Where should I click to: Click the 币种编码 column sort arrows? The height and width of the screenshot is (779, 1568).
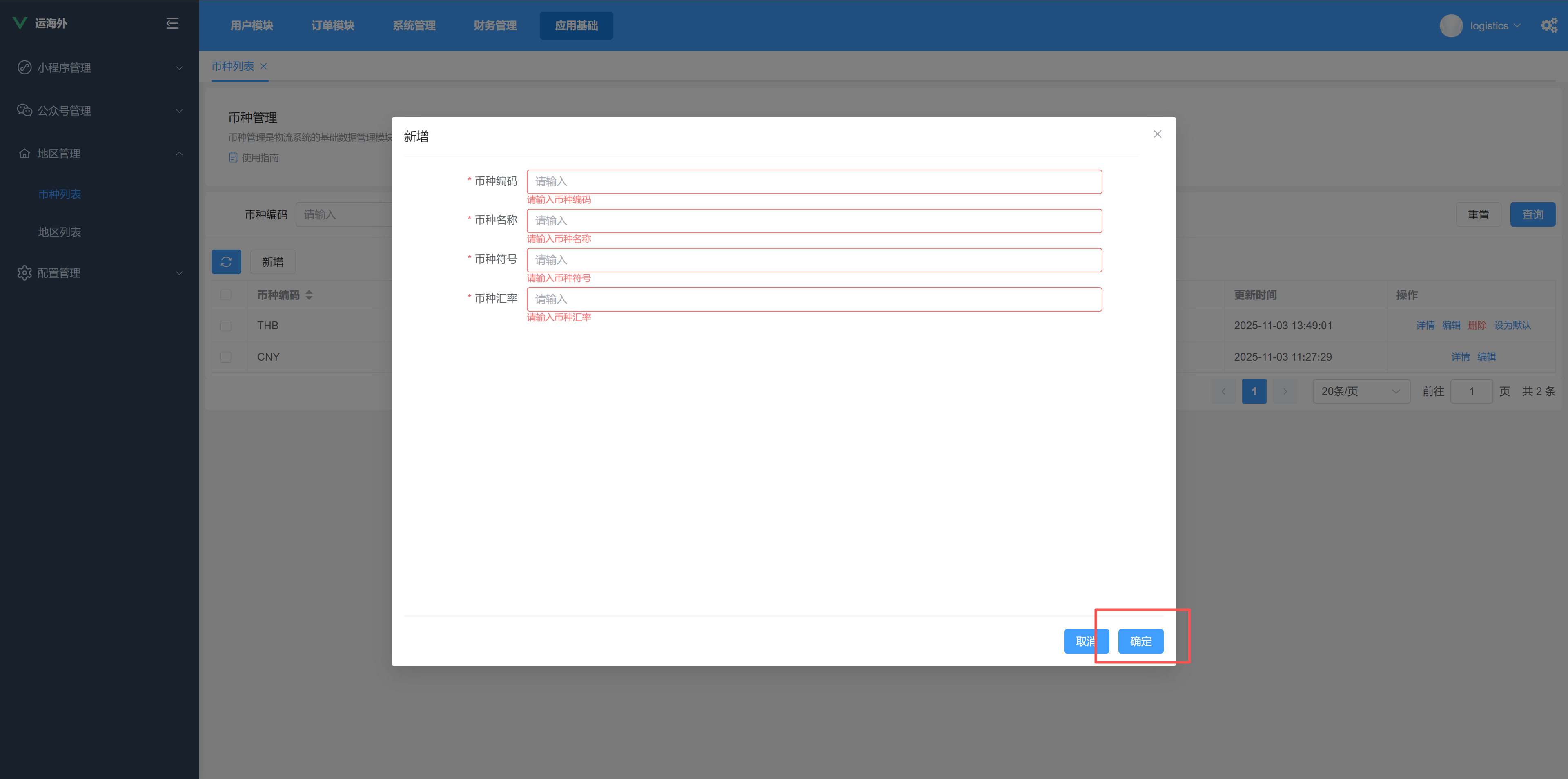[309, 295]
